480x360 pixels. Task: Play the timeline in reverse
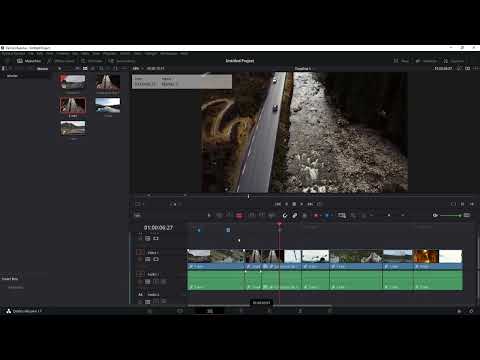pos(286,204)
